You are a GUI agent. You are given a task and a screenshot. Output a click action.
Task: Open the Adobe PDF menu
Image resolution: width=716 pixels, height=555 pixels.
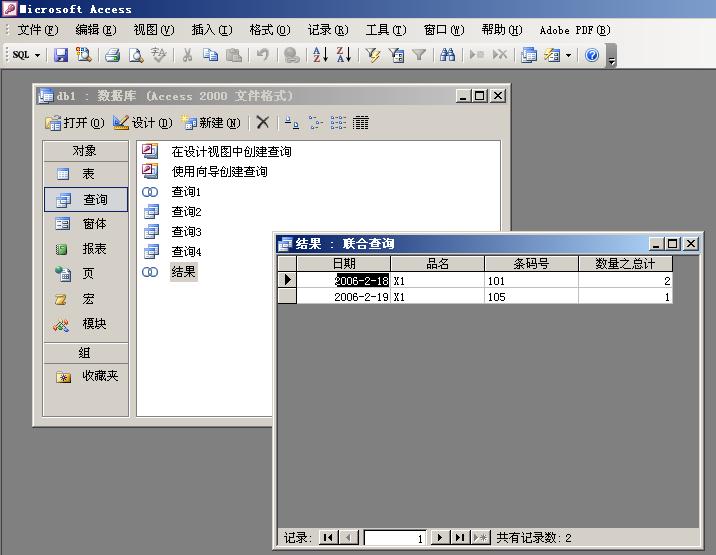(x=575, y=30)
